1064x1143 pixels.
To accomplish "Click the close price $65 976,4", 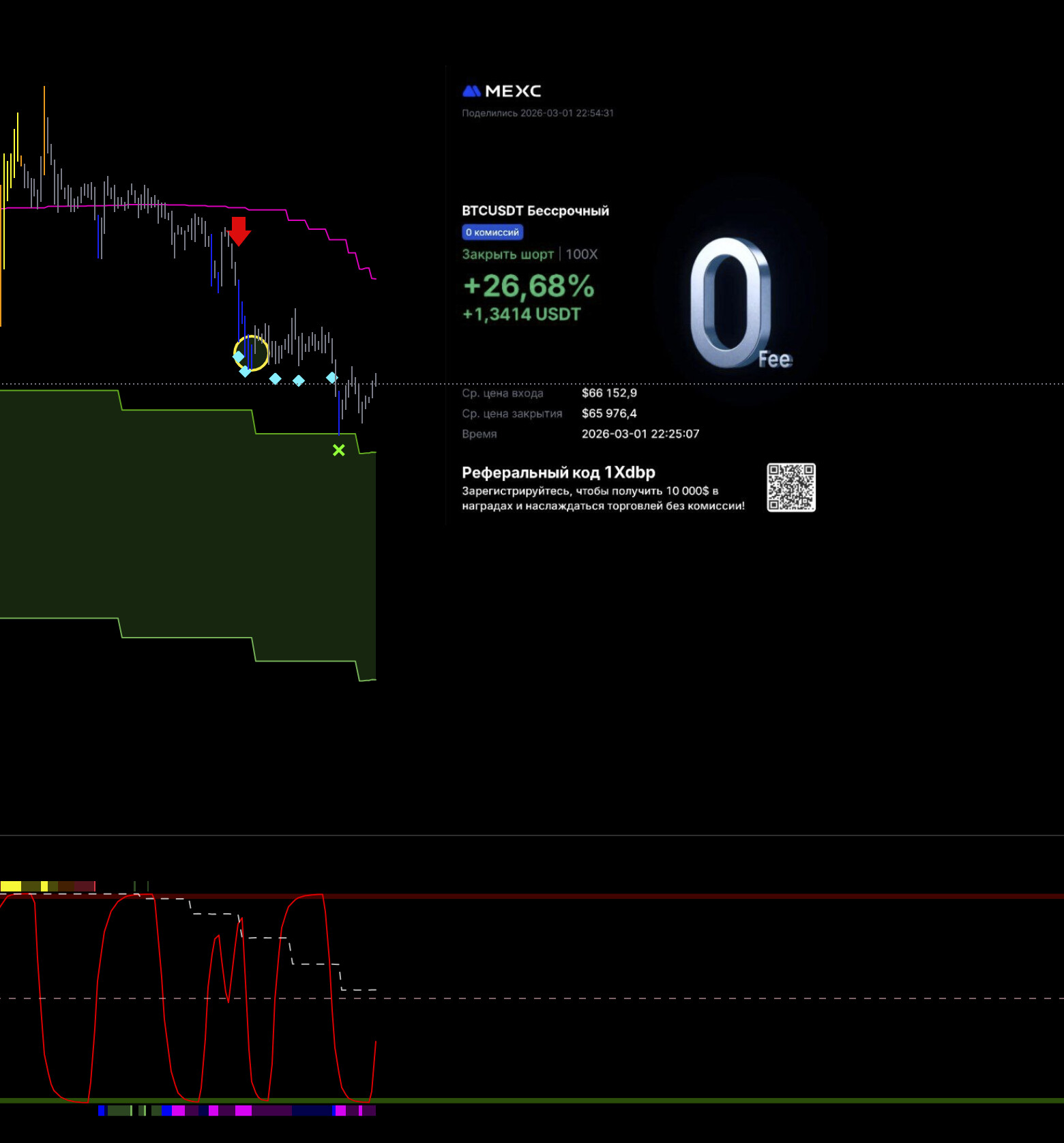I will pos(609,413).
